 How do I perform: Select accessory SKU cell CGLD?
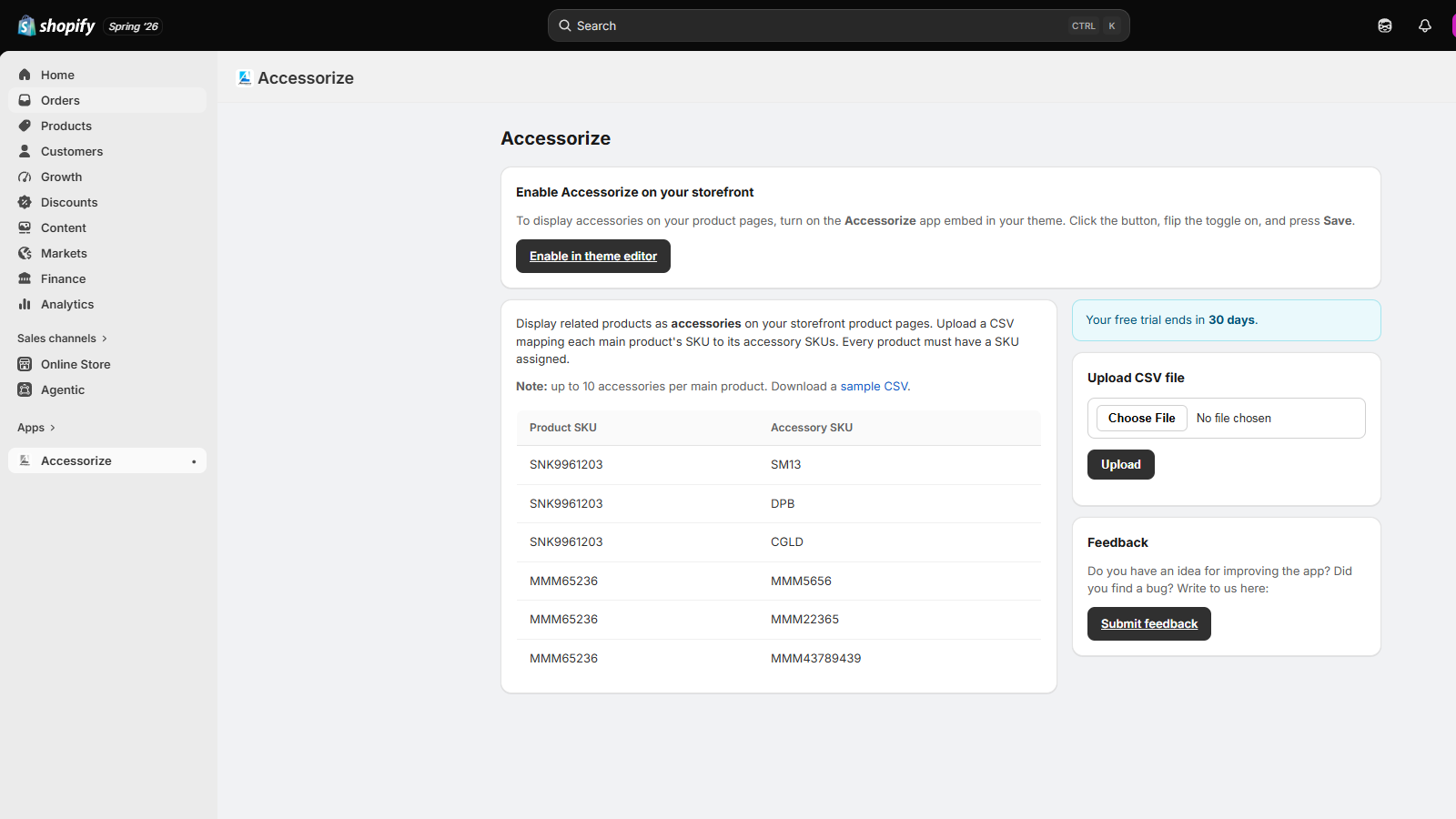[787, 541]
